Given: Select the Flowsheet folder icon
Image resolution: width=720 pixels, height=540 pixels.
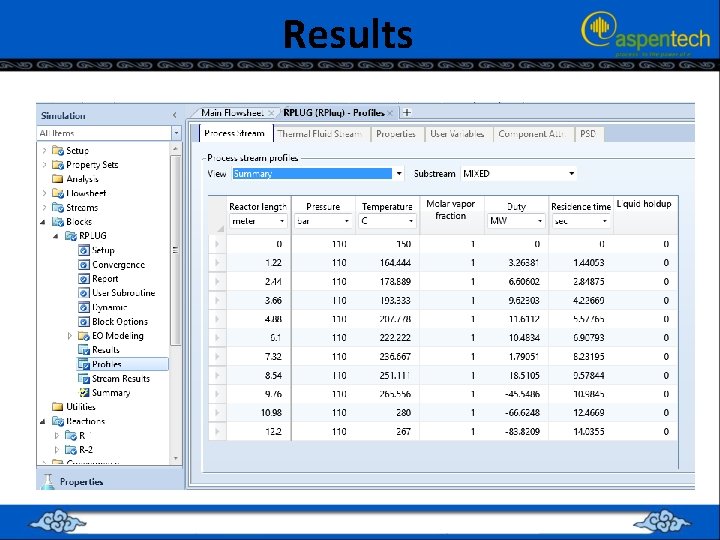Looking at the screenshot, I should coord(58,193).
